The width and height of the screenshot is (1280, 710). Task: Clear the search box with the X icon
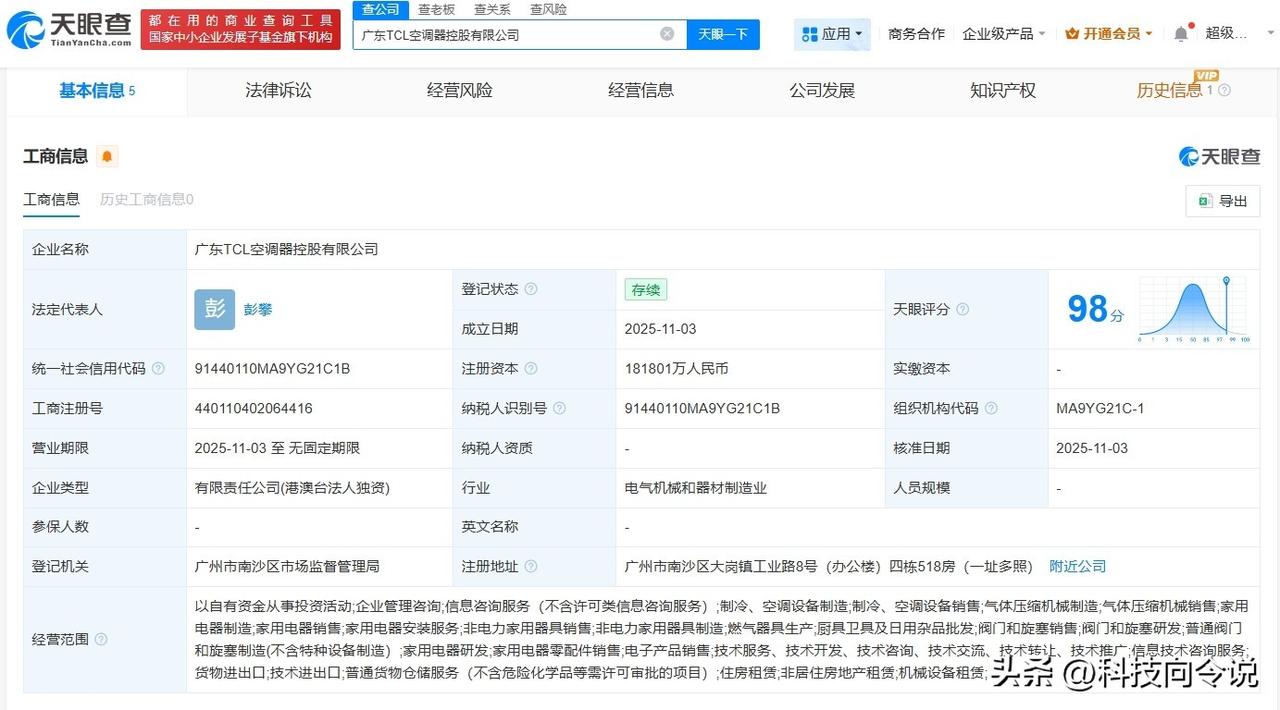[667, 34]
